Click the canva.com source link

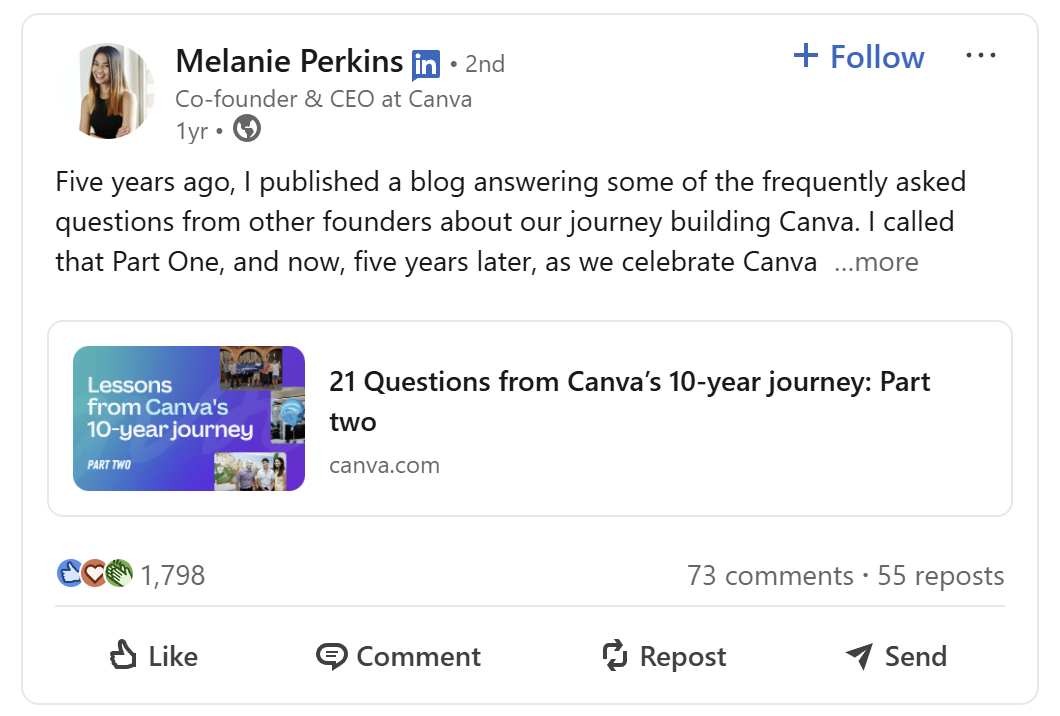point(384,465)
